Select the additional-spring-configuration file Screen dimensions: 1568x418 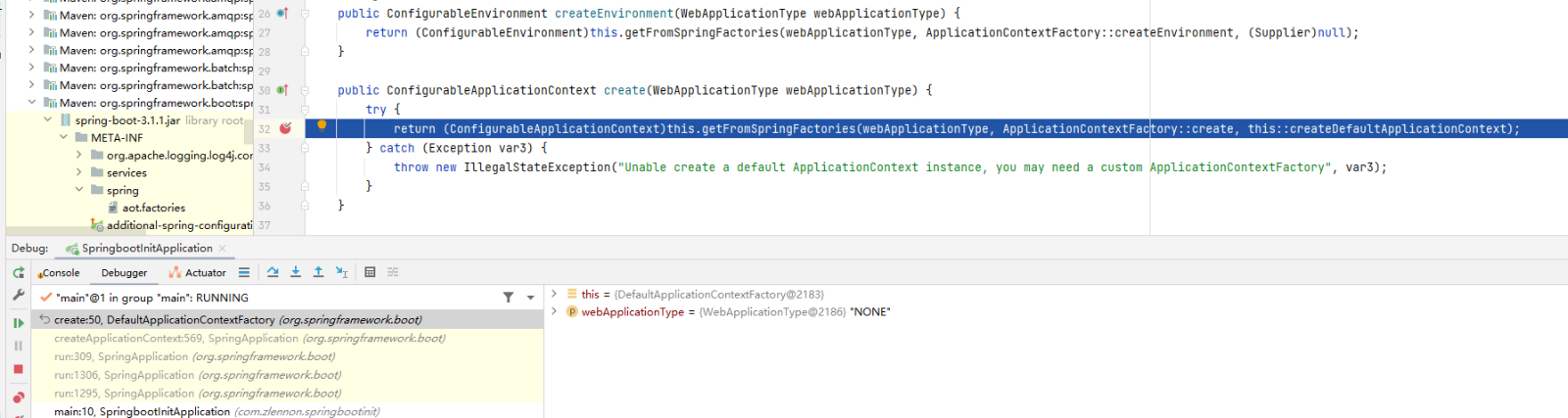[171, 225]
